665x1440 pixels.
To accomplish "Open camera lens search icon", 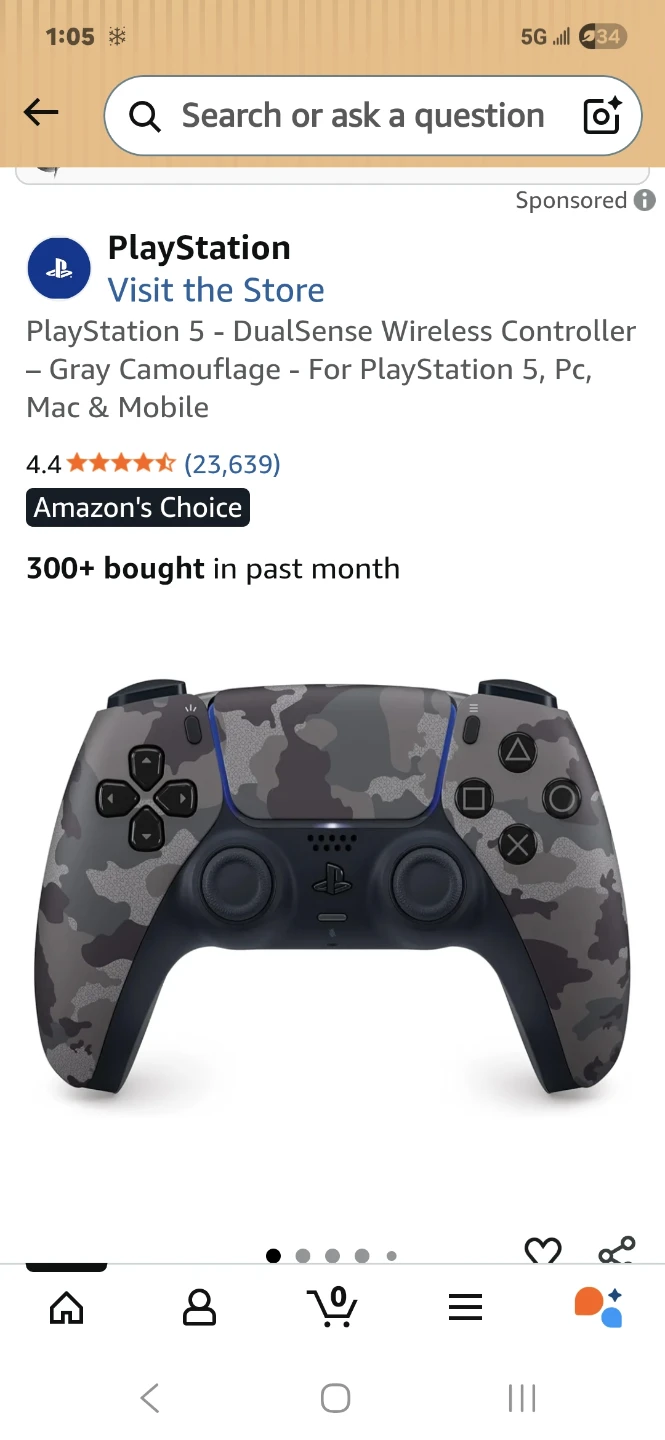I will tap(603, 116).
